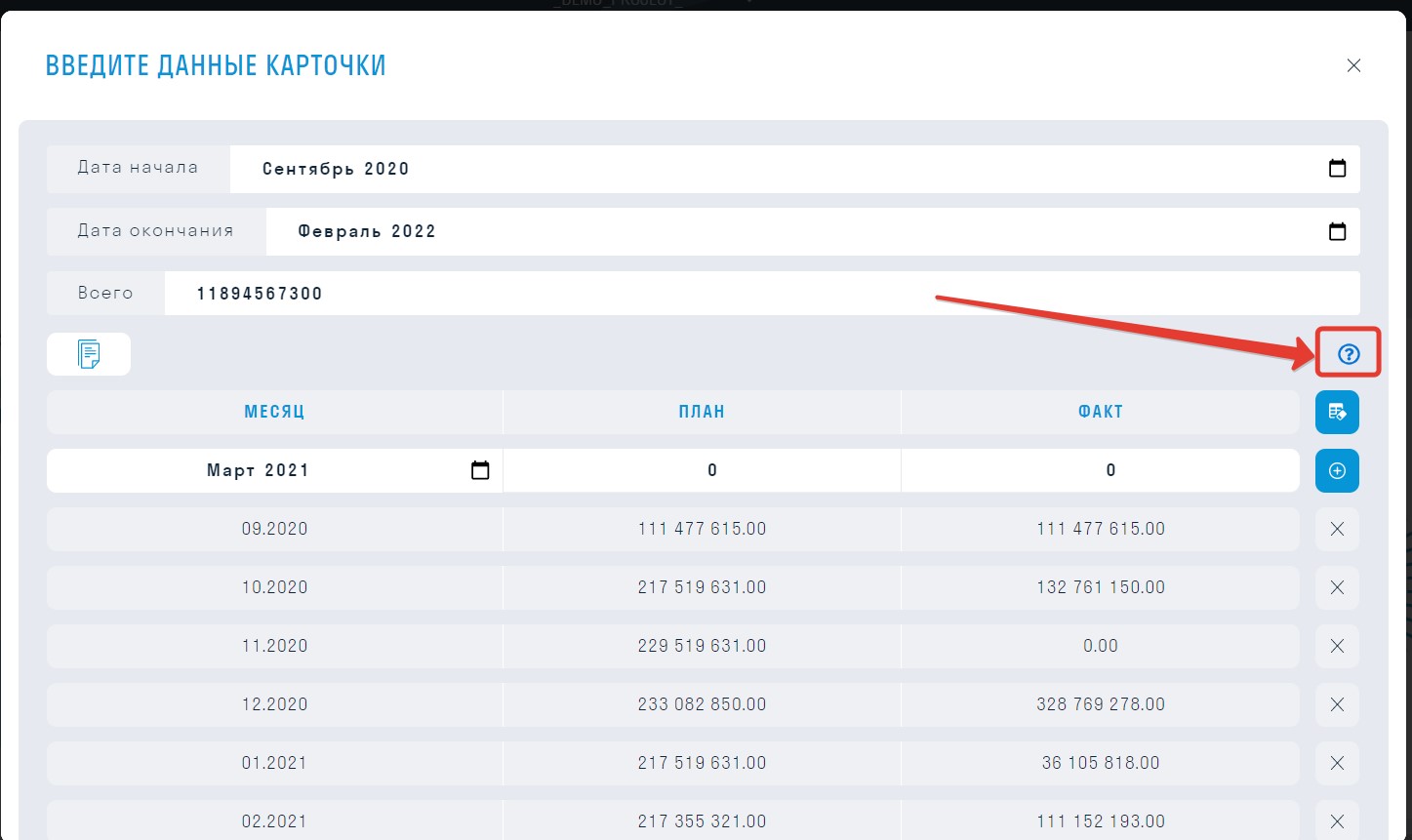Click the План input showing 0
Viewport: 1412px width, 840px height.
point(702,470)
